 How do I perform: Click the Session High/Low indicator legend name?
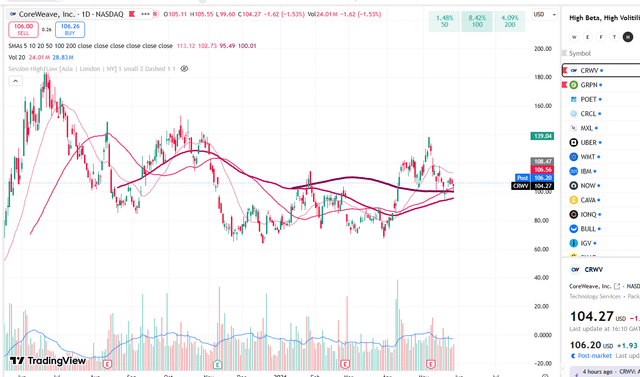click(x=92, y=69)
